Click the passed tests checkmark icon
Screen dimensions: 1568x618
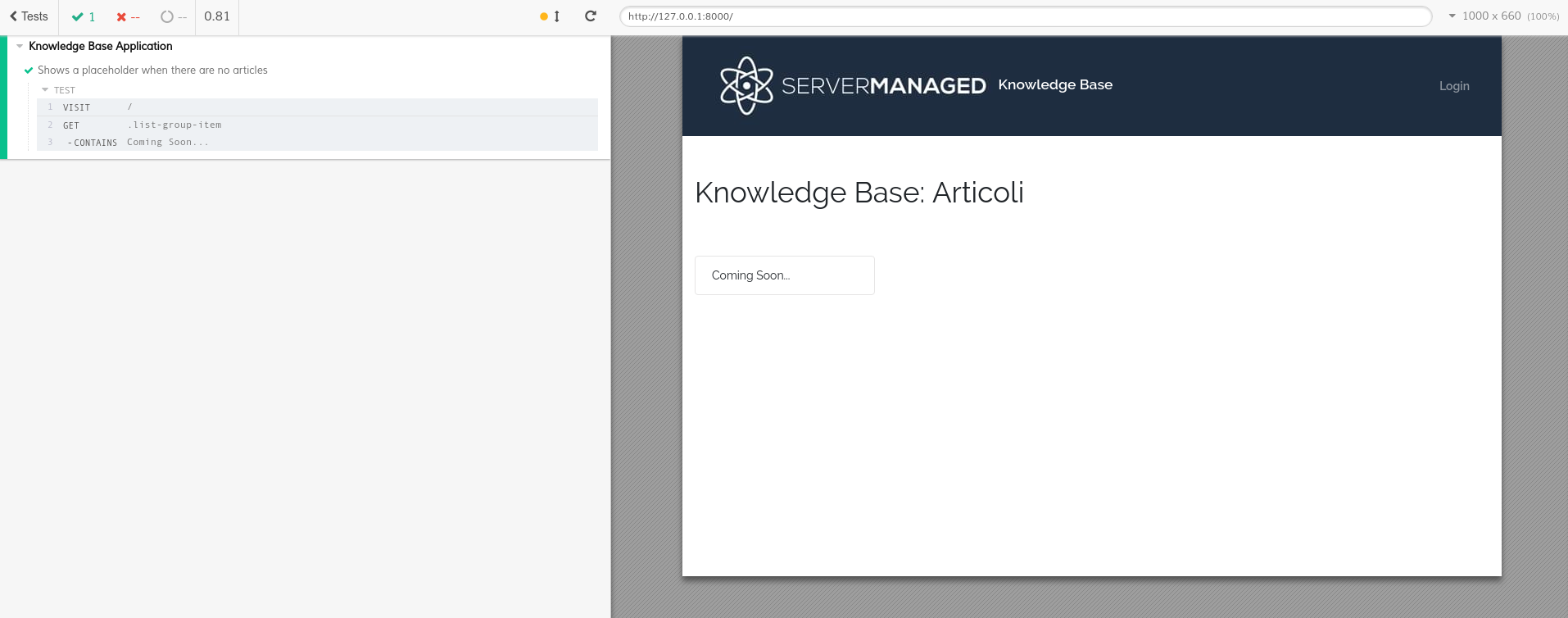click(79, 16)
